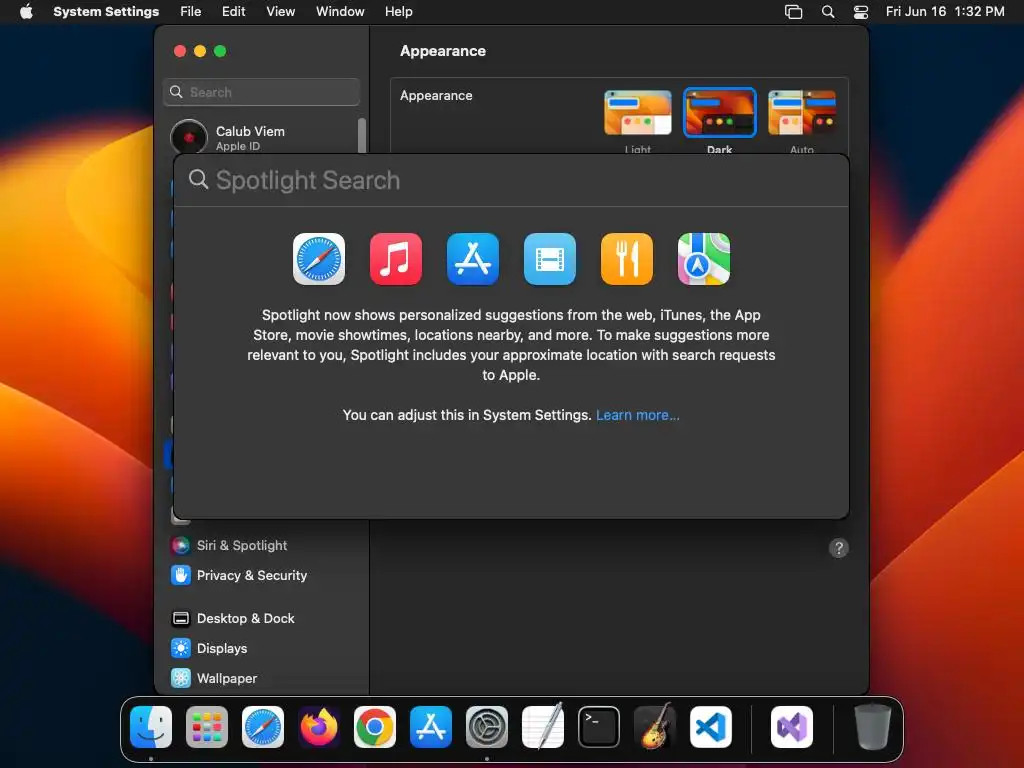Choose the Dark appearance thumbnail

pyautogui.click(x=720, y=113)
